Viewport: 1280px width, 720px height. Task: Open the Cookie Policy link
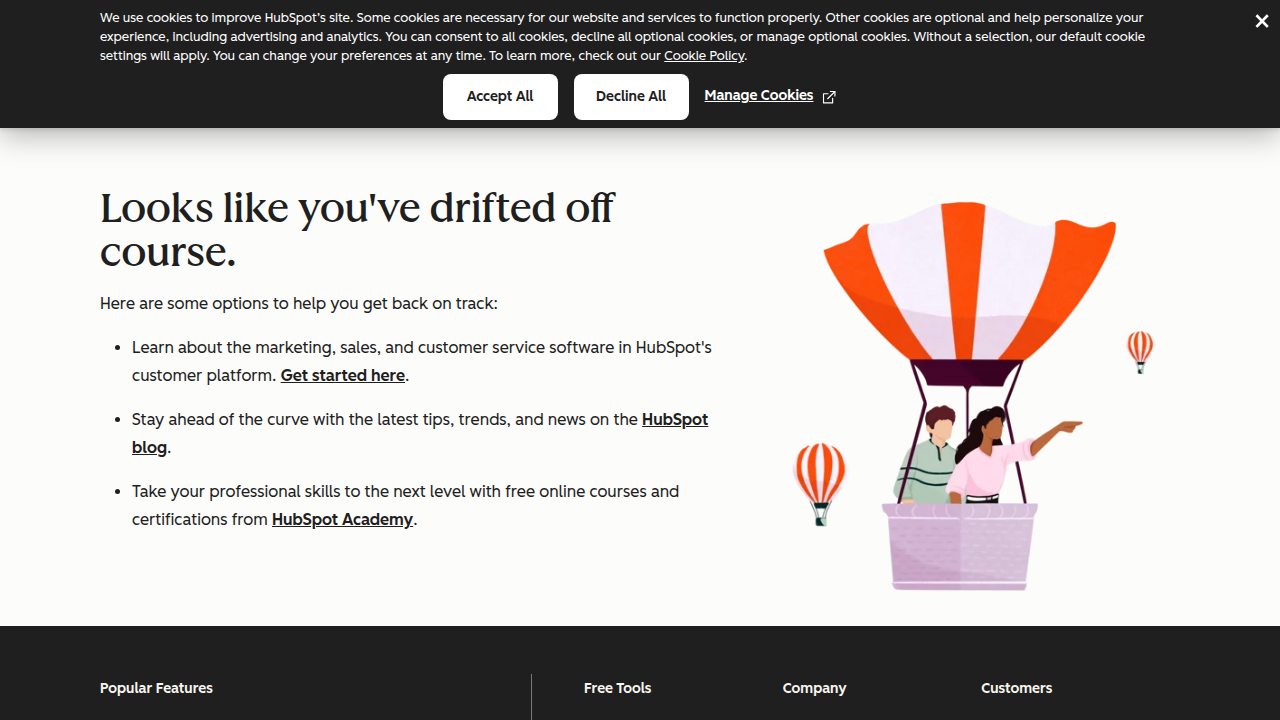704,56
